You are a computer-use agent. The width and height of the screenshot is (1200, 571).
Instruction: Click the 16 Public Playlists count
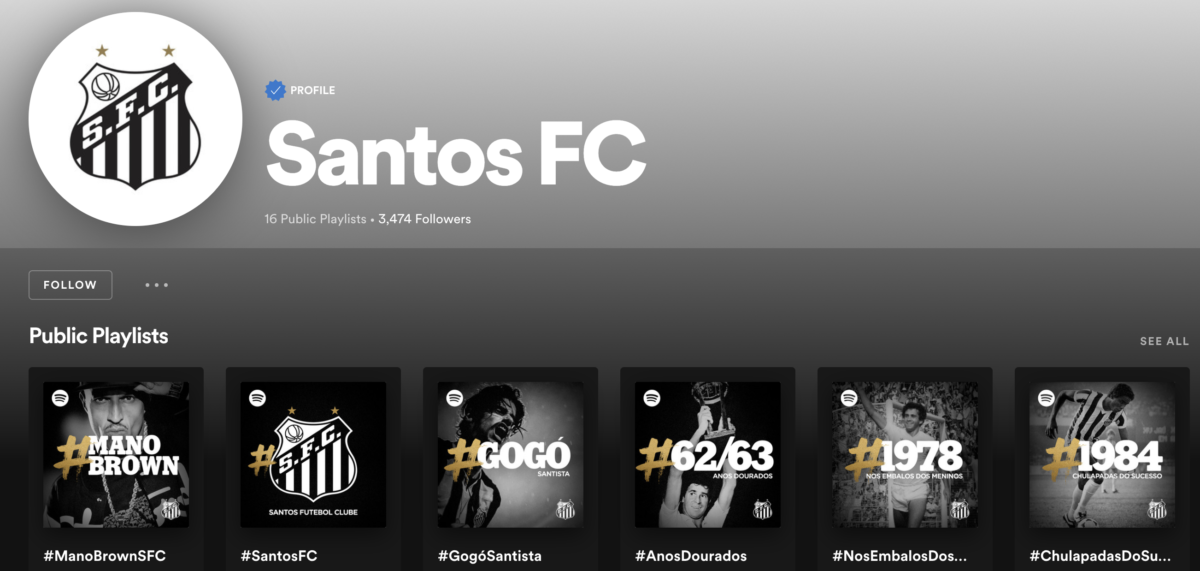(x=315, y=219)
